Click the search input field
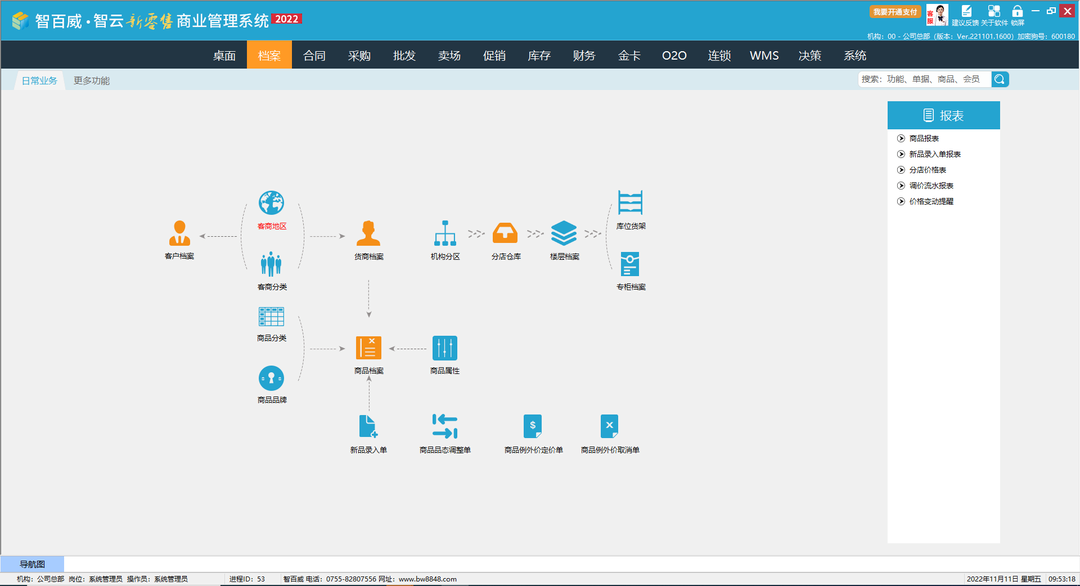 coord(924,79)
